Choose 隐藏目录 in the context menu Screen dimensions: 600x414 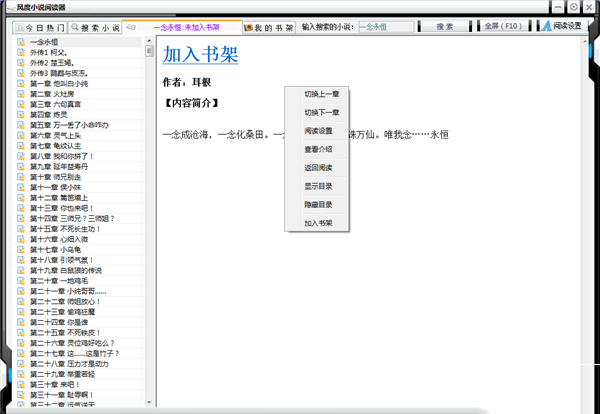tap(318, 205)
